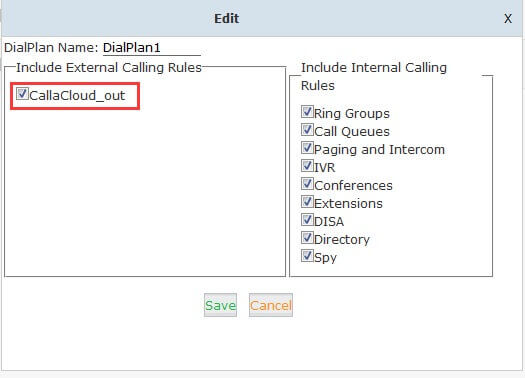This screenshot has width=525, height=378.
Task: Toggle Paging and Intercom checkbox
Action: click(x=307, y=148)
